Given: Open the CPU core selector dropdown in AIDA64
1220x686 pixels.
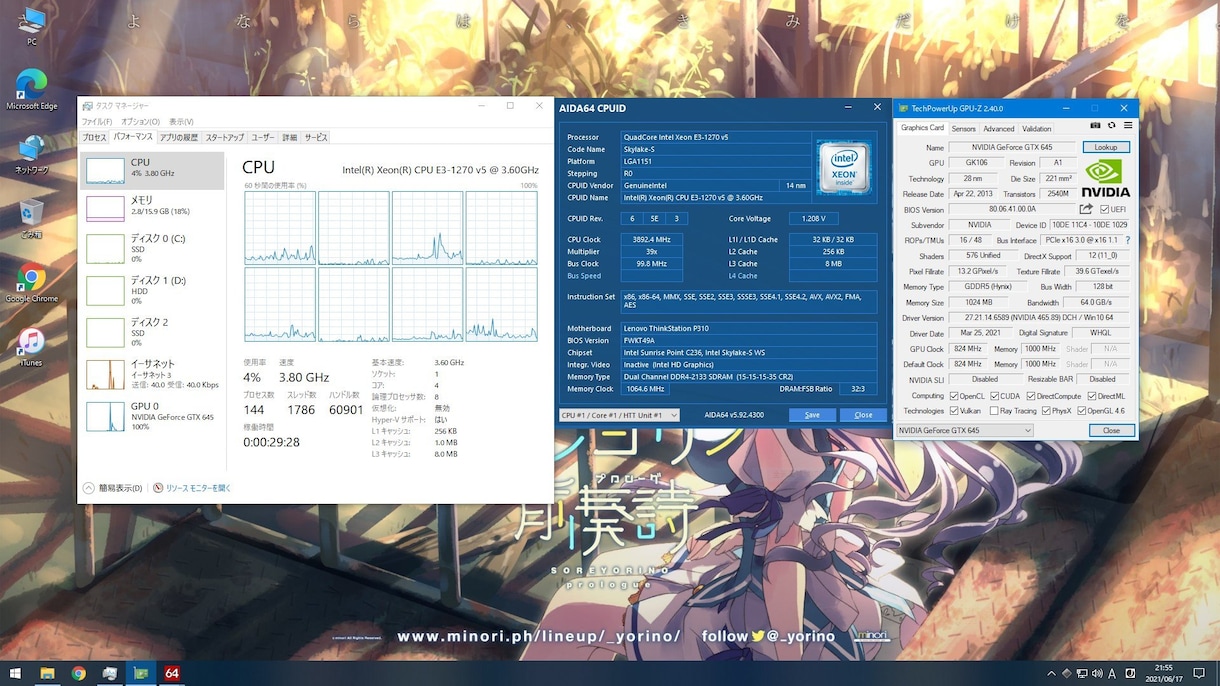Looking at the screenshot, I should pyautogui.click(x=619, y=415).
